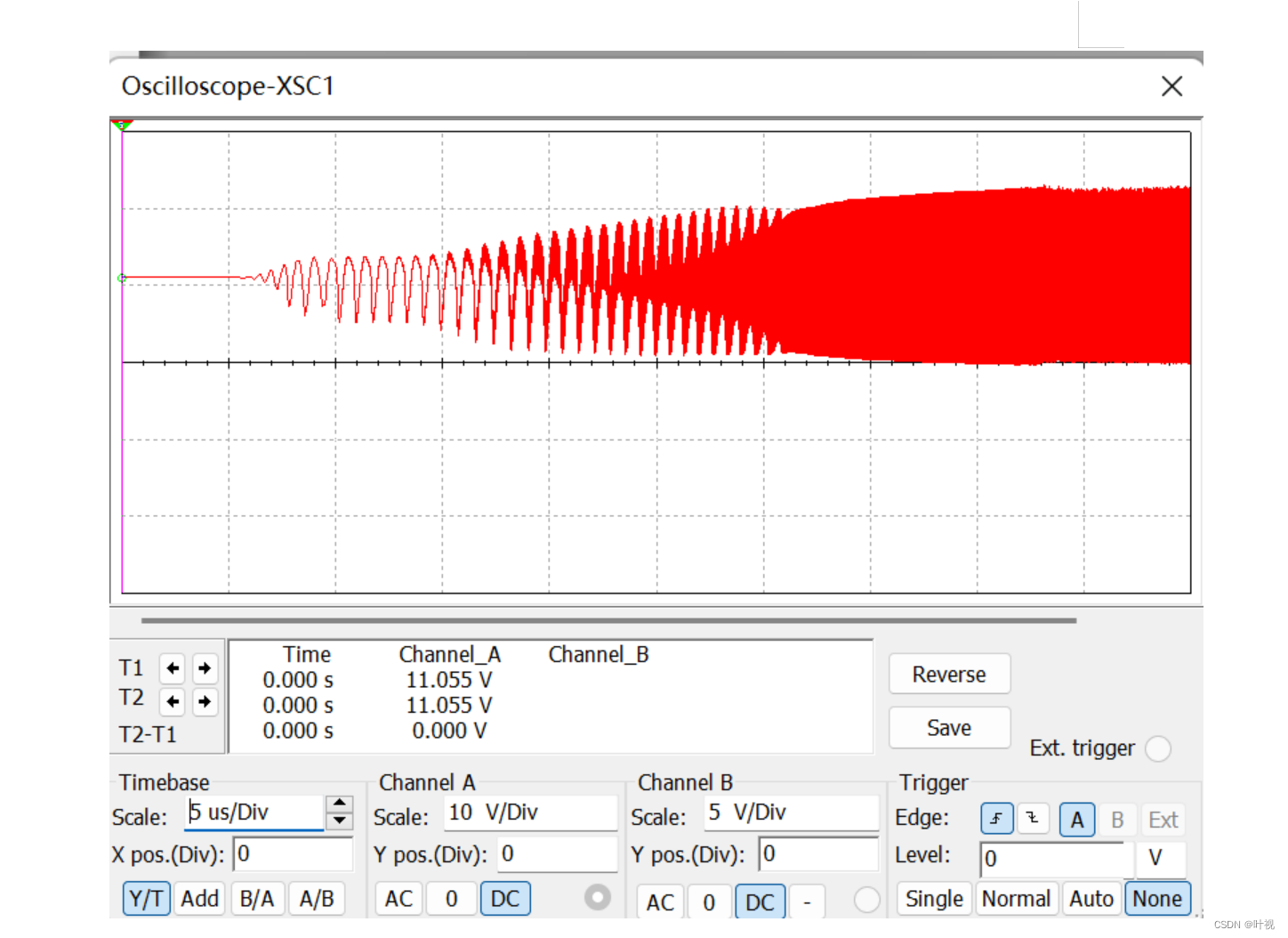Switch display mode to B/A
The width and height of the screenshot is (1288, 938).
point(257,899)
